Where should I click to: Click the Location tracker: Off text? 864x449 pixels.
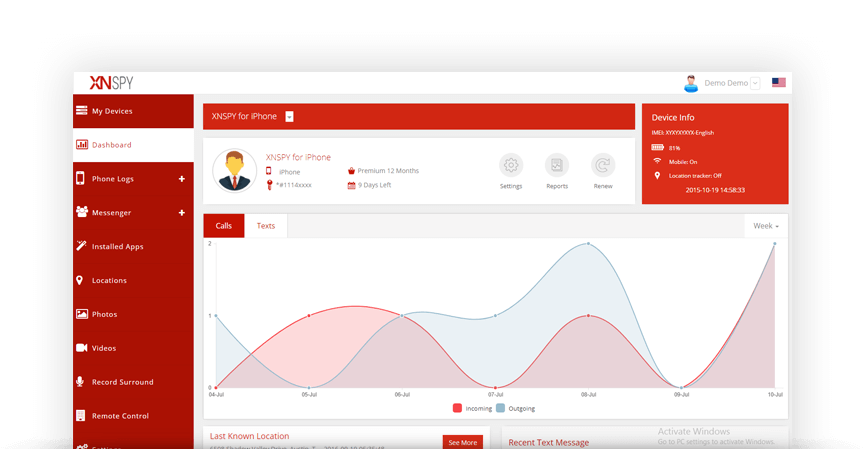pyautogui.click(x=695, y=176)
